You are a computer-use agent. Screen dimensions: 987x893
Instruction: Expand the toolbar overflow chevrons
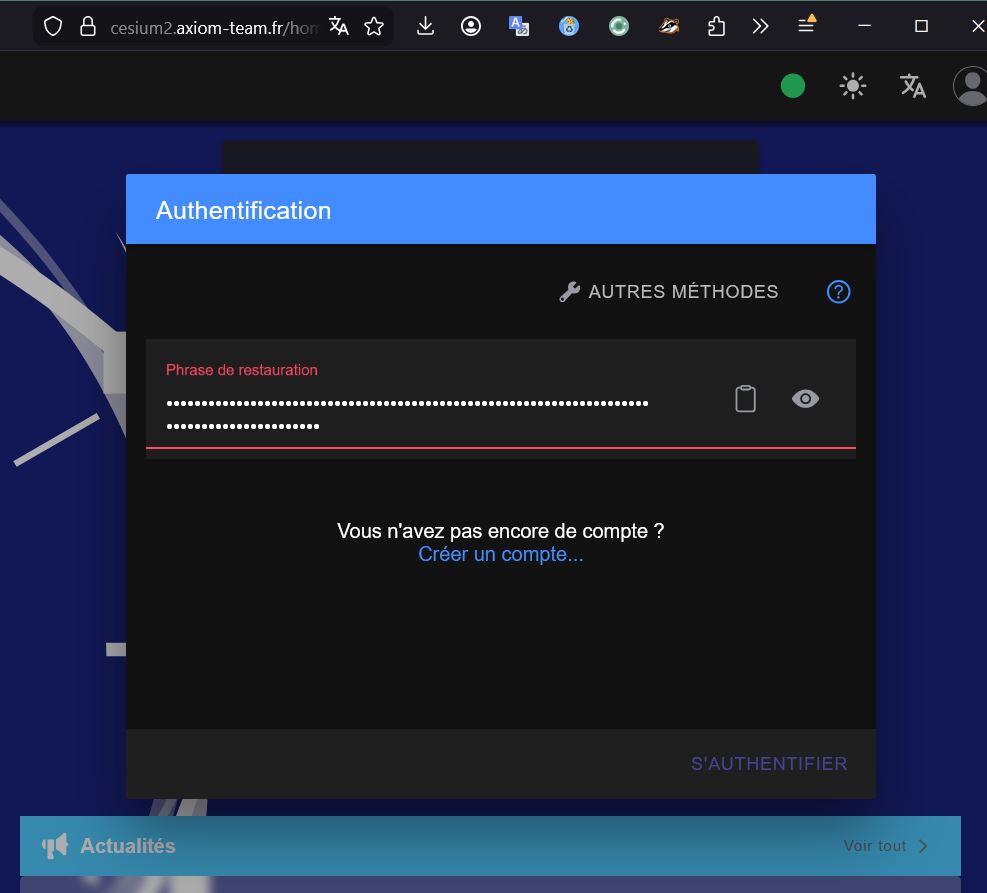point(760,26)
